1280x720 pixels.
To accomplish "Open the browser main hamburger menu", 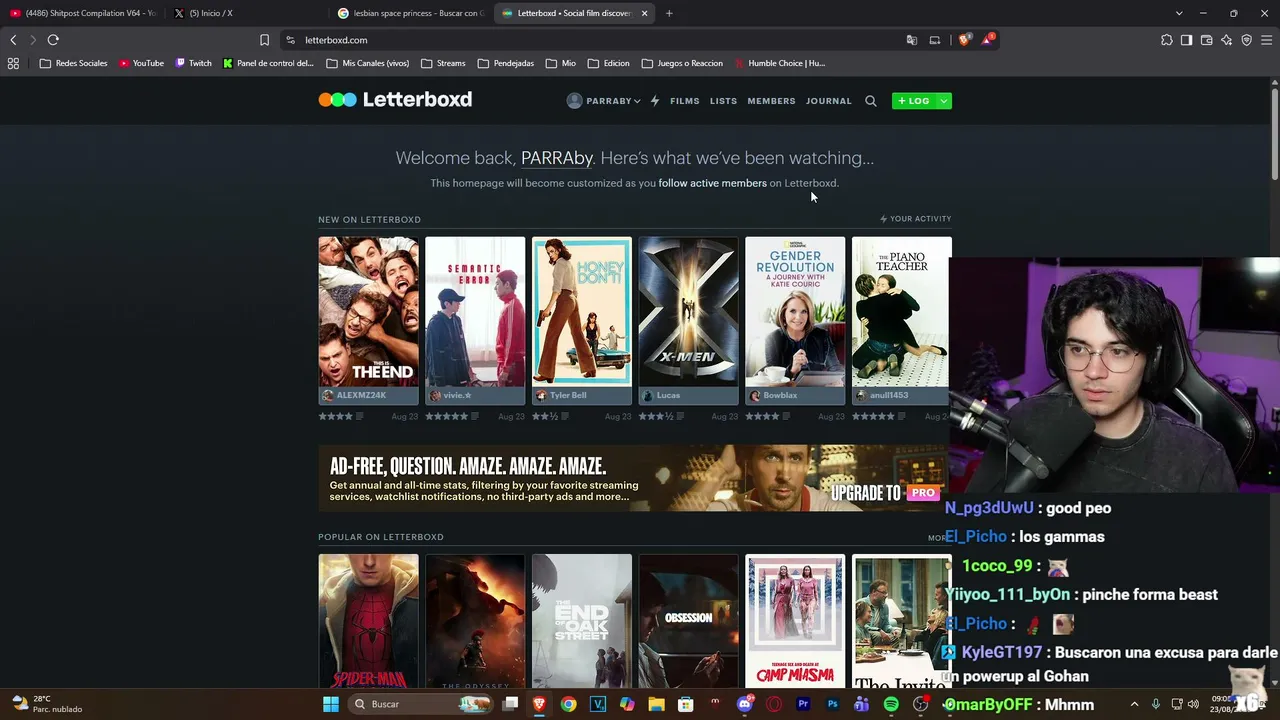I will coord(1267,40).
